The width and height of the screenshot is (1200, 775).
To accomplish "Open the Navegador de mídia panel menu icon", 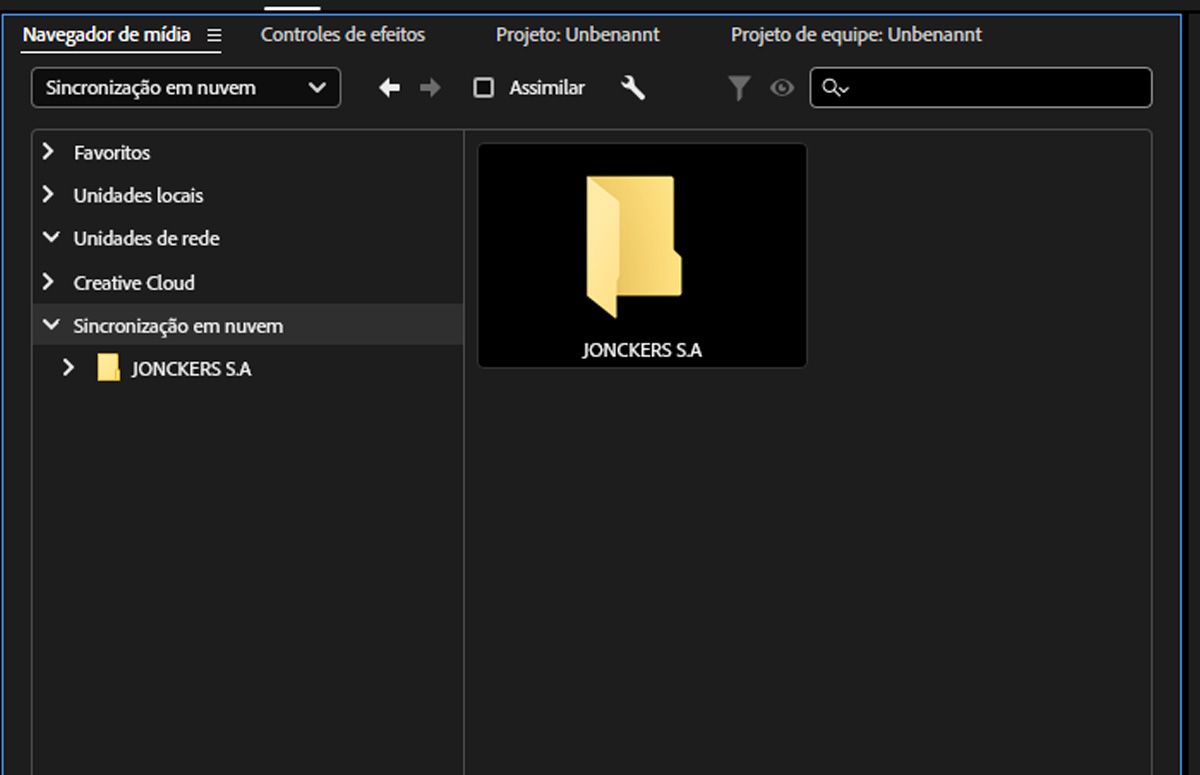I will (x=214, y=35).
